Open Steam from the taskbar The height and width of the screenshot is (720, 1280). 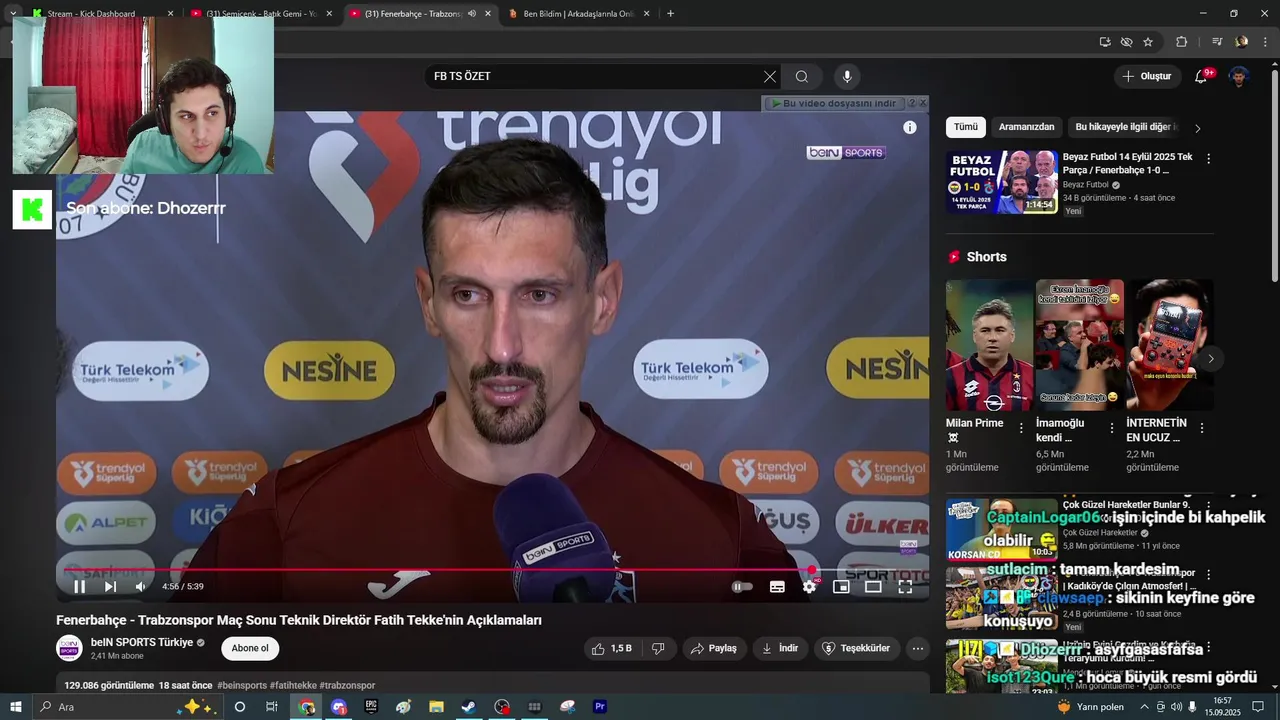[x=468, y=707]
